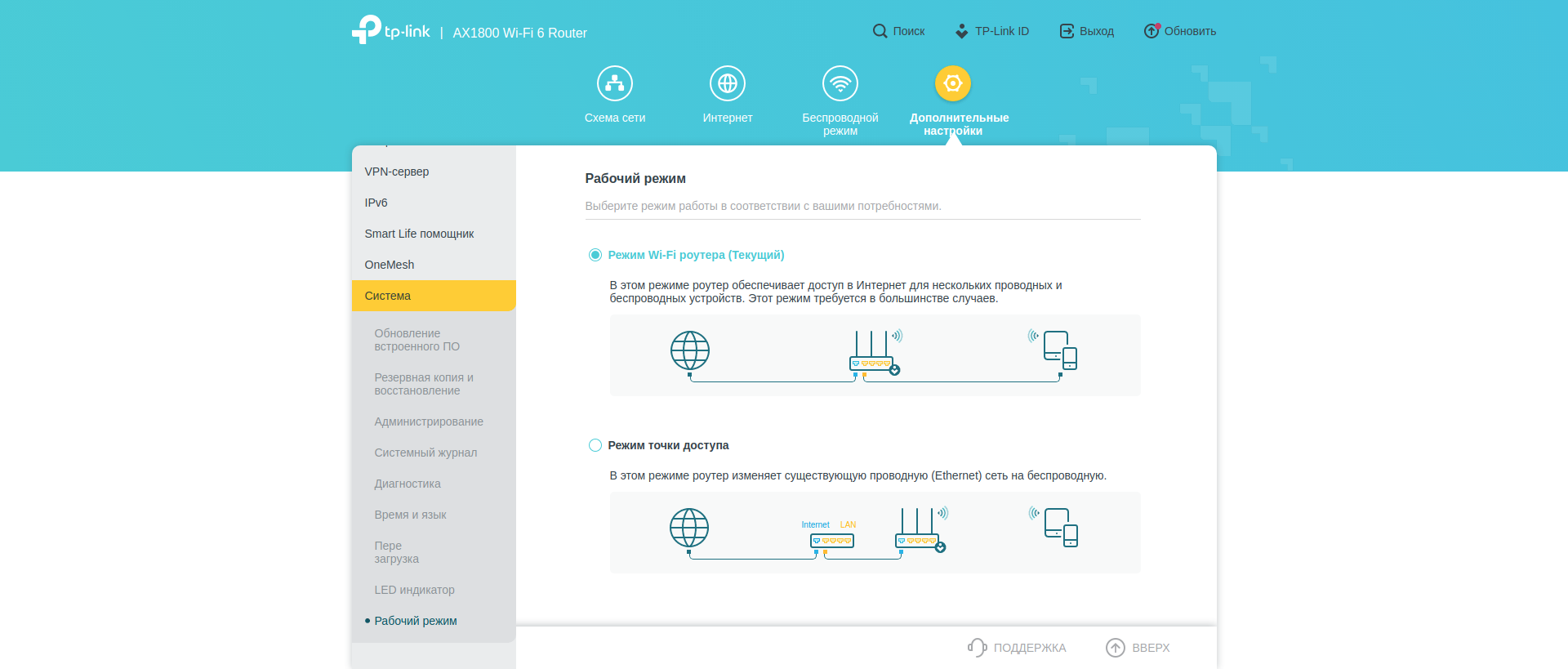Open the OneMesh sidebar item

pos(390,265)
